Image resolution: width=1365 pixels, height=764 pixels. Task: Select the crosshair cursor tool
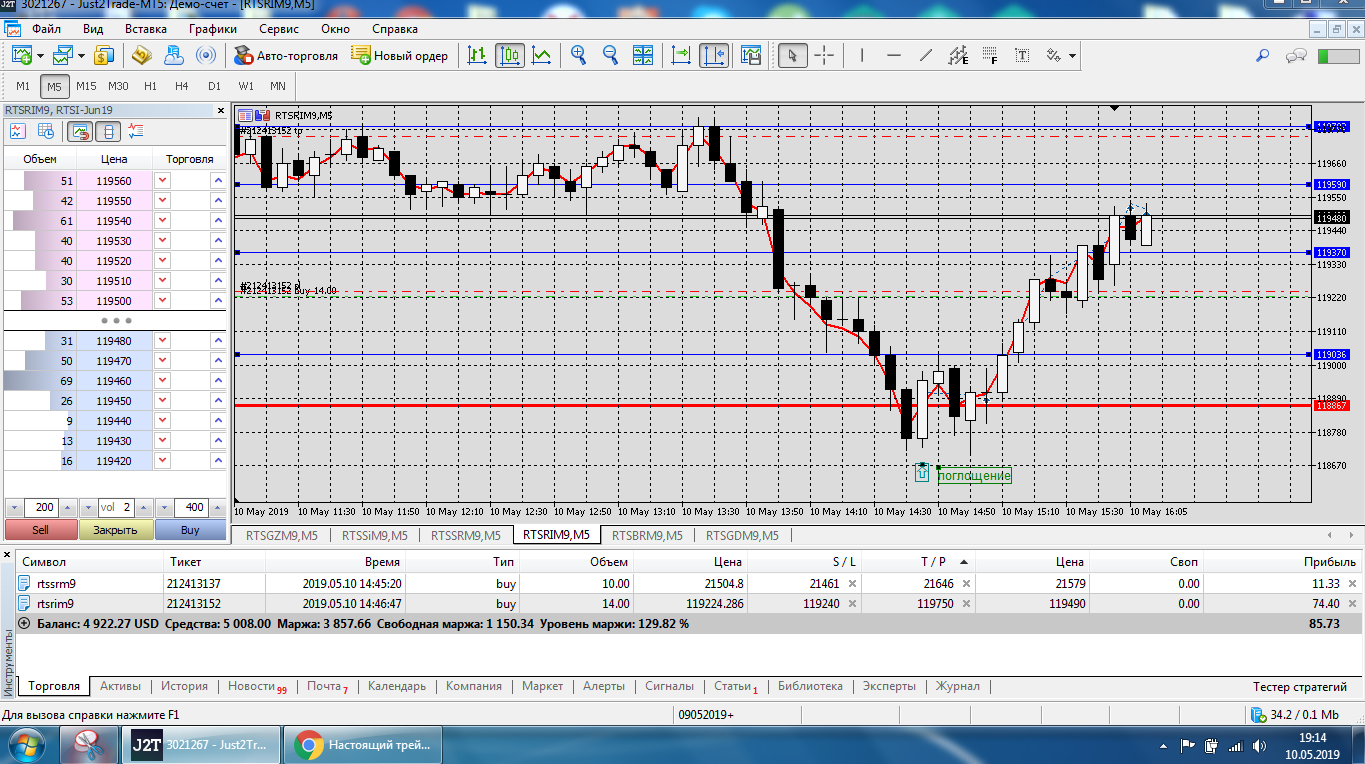click(824, 56)
